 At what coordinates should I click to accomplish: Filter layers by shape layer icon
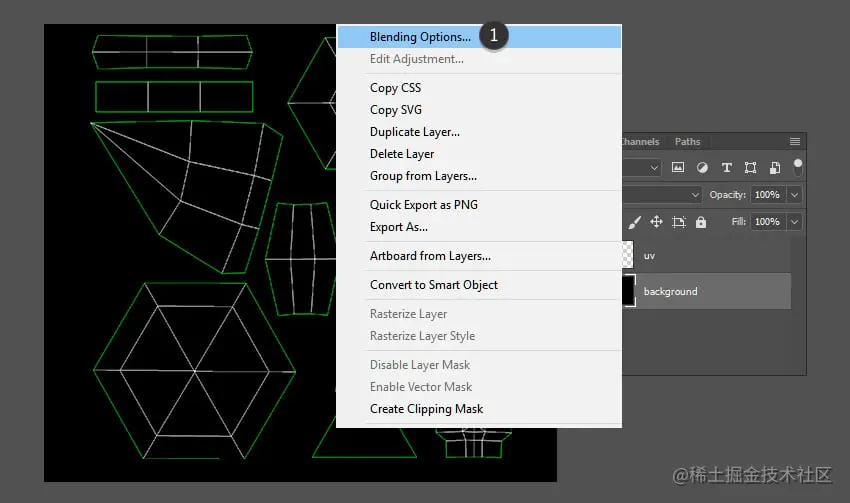tap(750, 167)
